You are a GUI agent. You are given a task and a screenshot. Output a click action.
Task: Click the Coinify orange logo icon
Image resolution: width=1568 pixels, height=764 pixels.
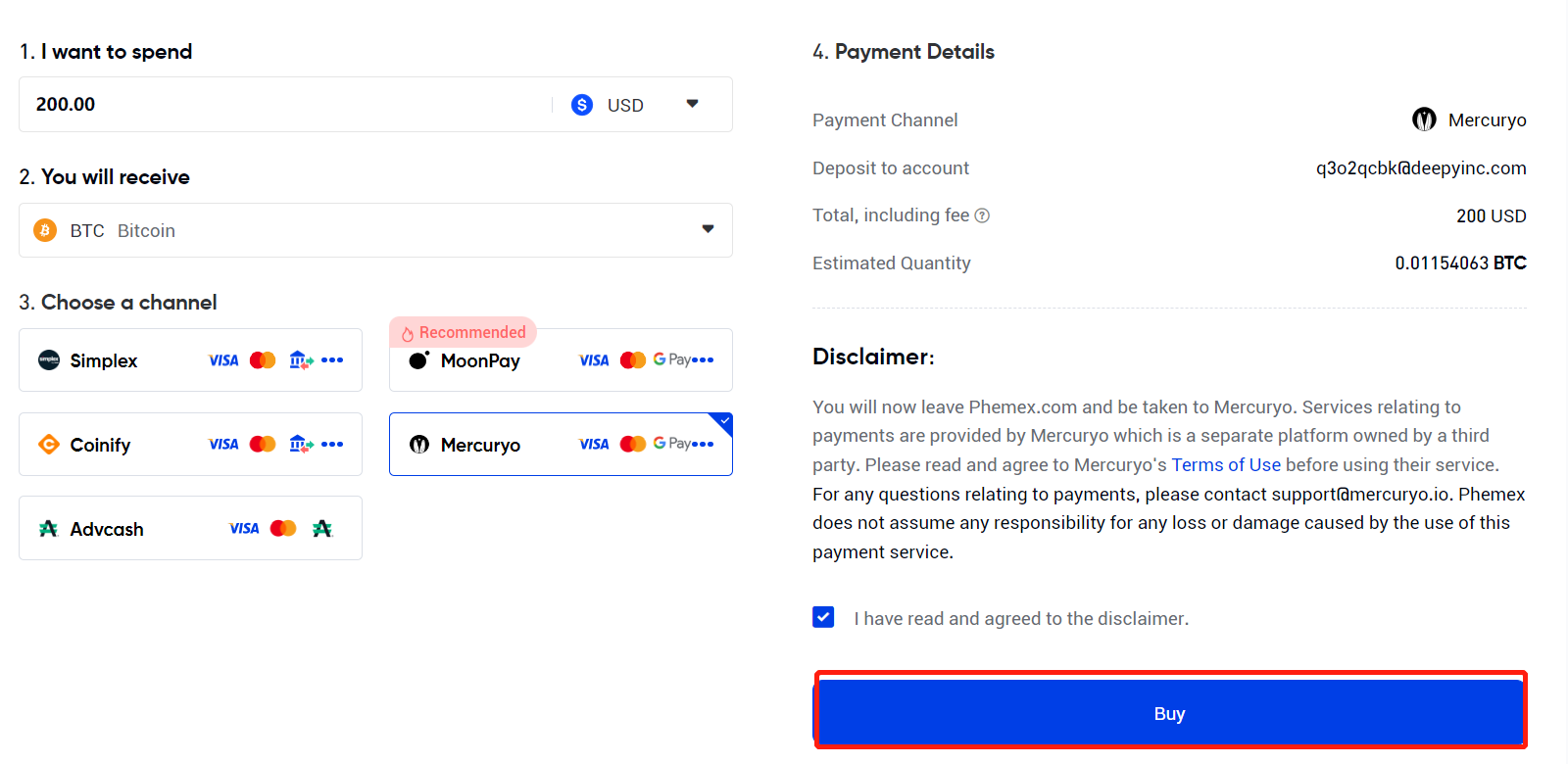(49, 444)
